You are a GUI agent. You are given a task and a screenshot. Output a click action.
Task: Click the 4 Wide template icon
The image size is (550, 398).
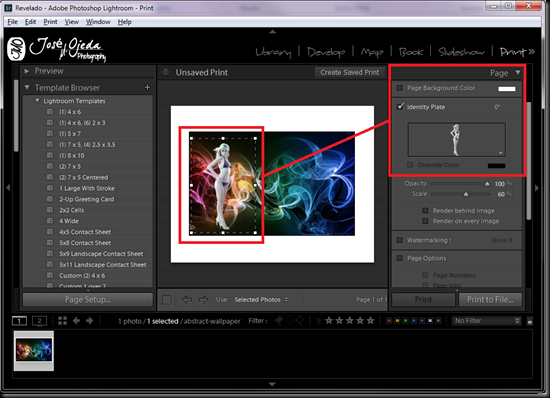point(50,221)
